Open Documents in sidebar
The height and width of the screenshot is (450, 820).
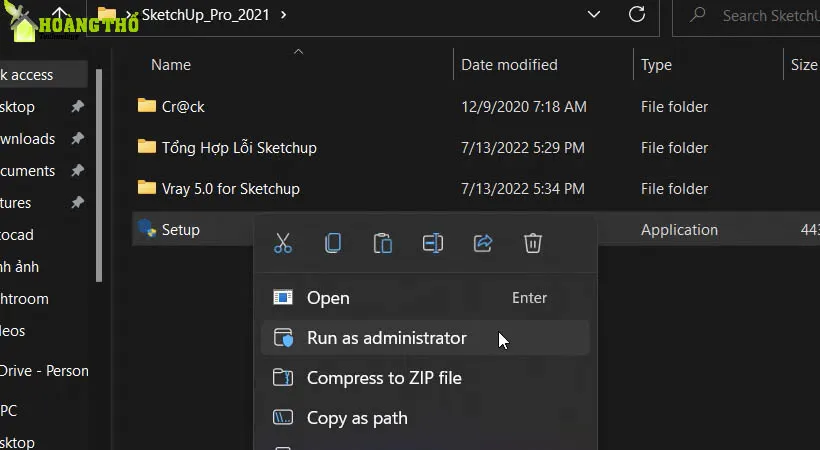click(28, 171)
